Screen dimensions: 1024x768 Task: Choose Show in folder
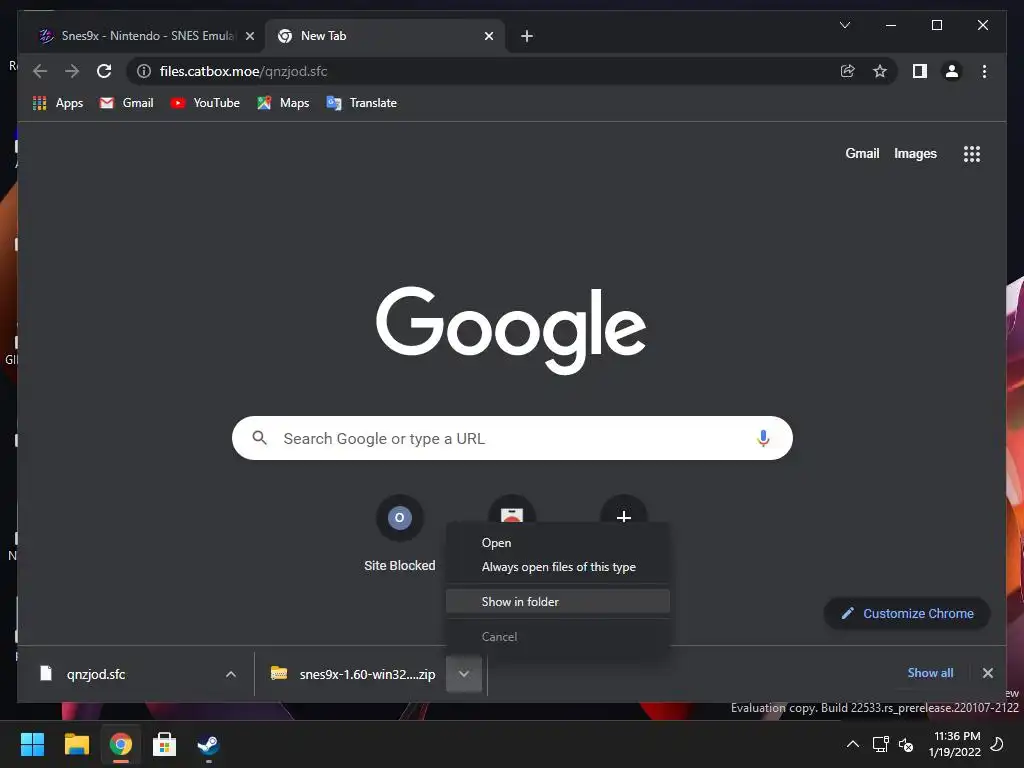coord(558,601)
